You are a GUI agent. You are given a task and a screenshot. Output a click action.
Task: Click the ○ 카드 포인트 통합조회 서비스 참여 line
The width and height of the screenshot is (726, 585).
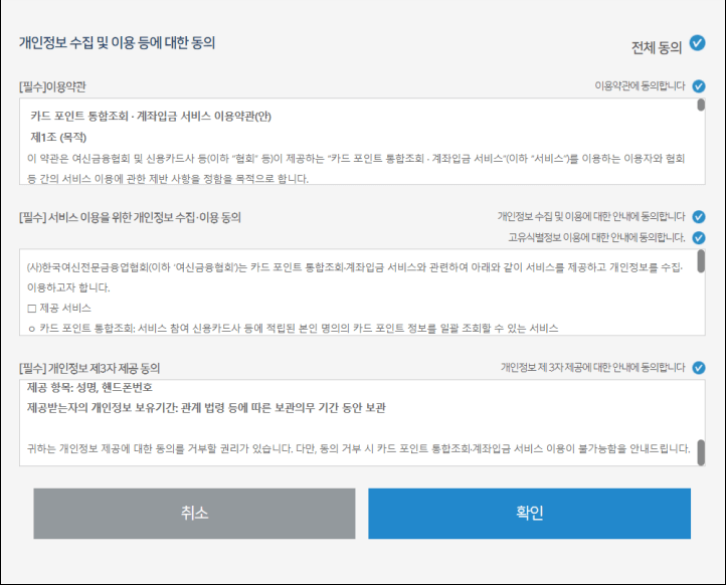tap(293, 328)
